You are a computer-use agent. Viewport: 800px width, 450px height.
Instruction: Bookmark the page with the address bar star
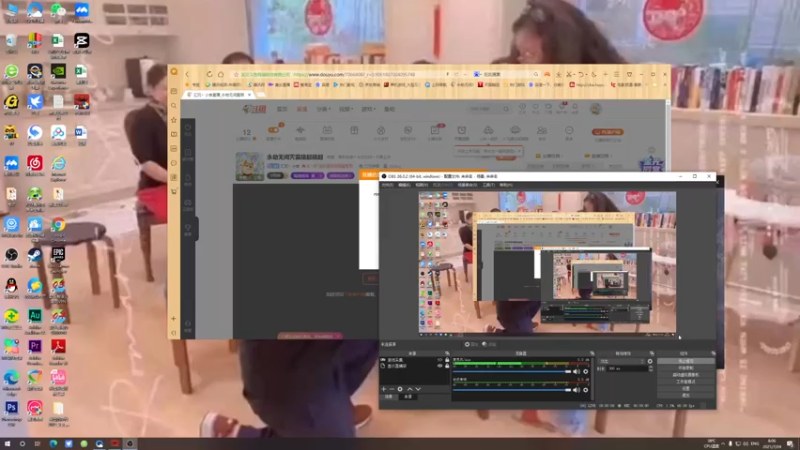point(236,74)
